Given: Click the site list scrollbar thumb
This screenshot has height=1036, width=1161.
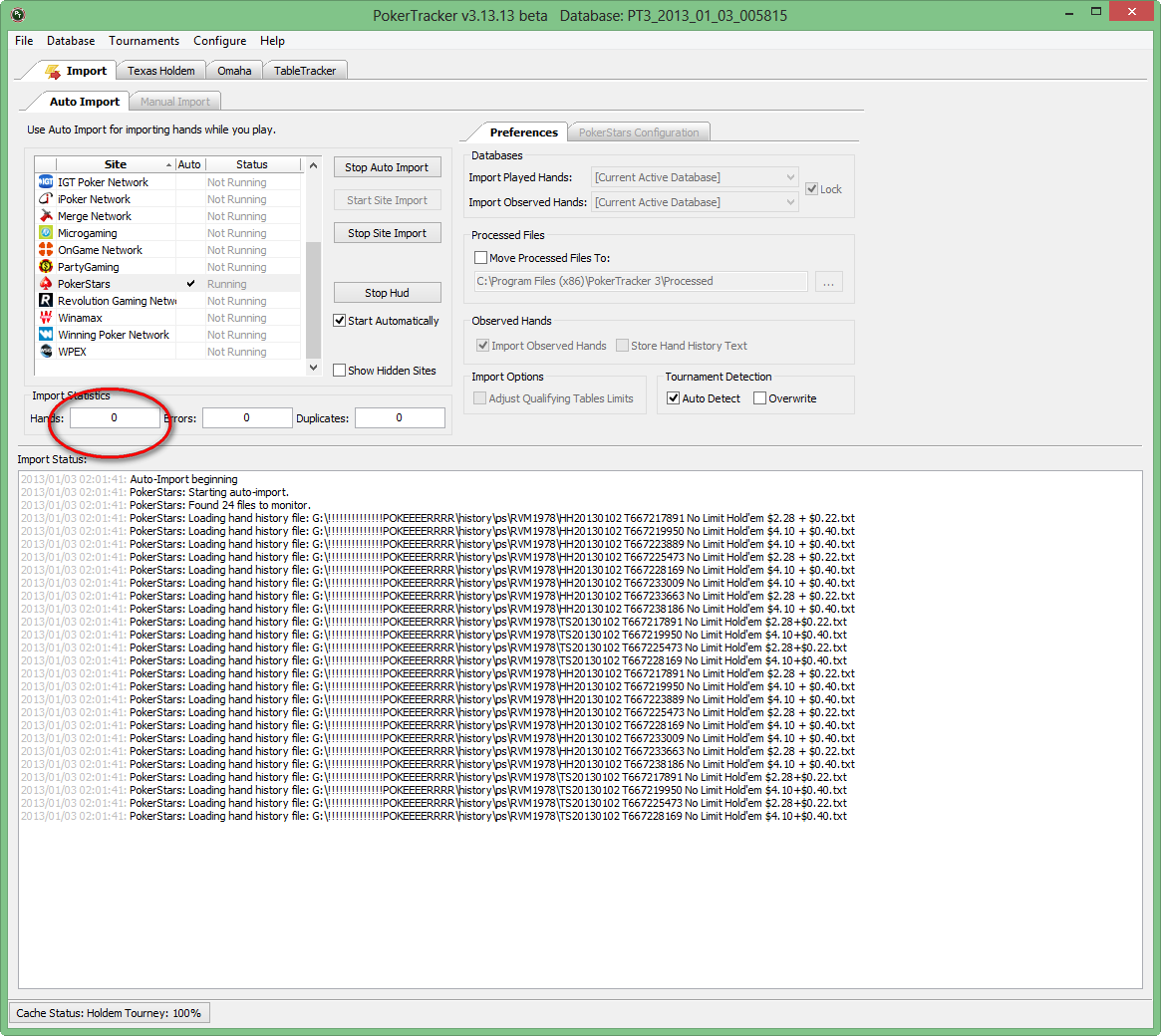Looking at the screenshot, I should (313, 300).
